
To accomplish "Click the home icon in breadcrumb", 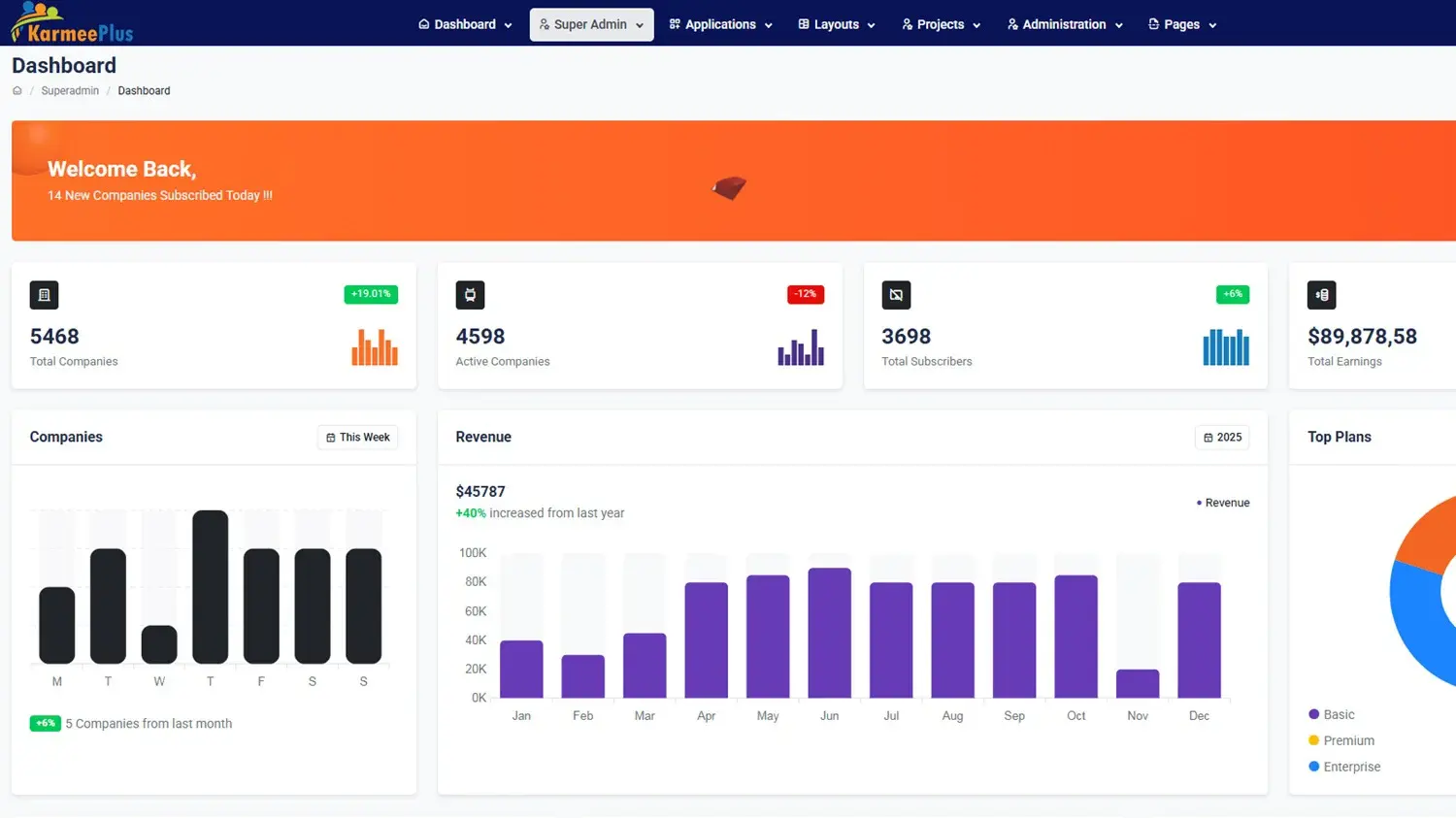I will tap(17, 90).
